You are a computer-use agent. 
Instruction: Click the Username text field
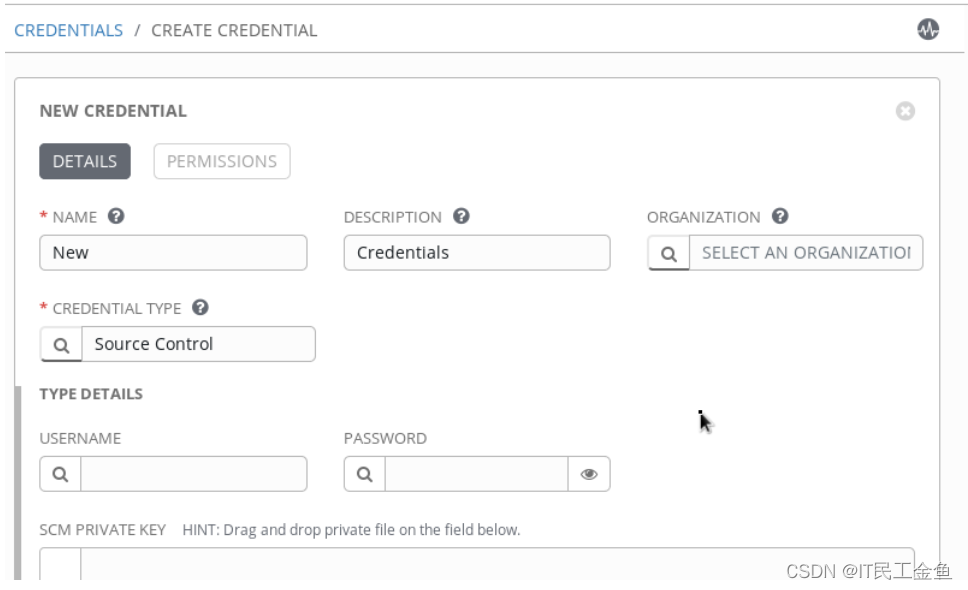click(194, 474)
